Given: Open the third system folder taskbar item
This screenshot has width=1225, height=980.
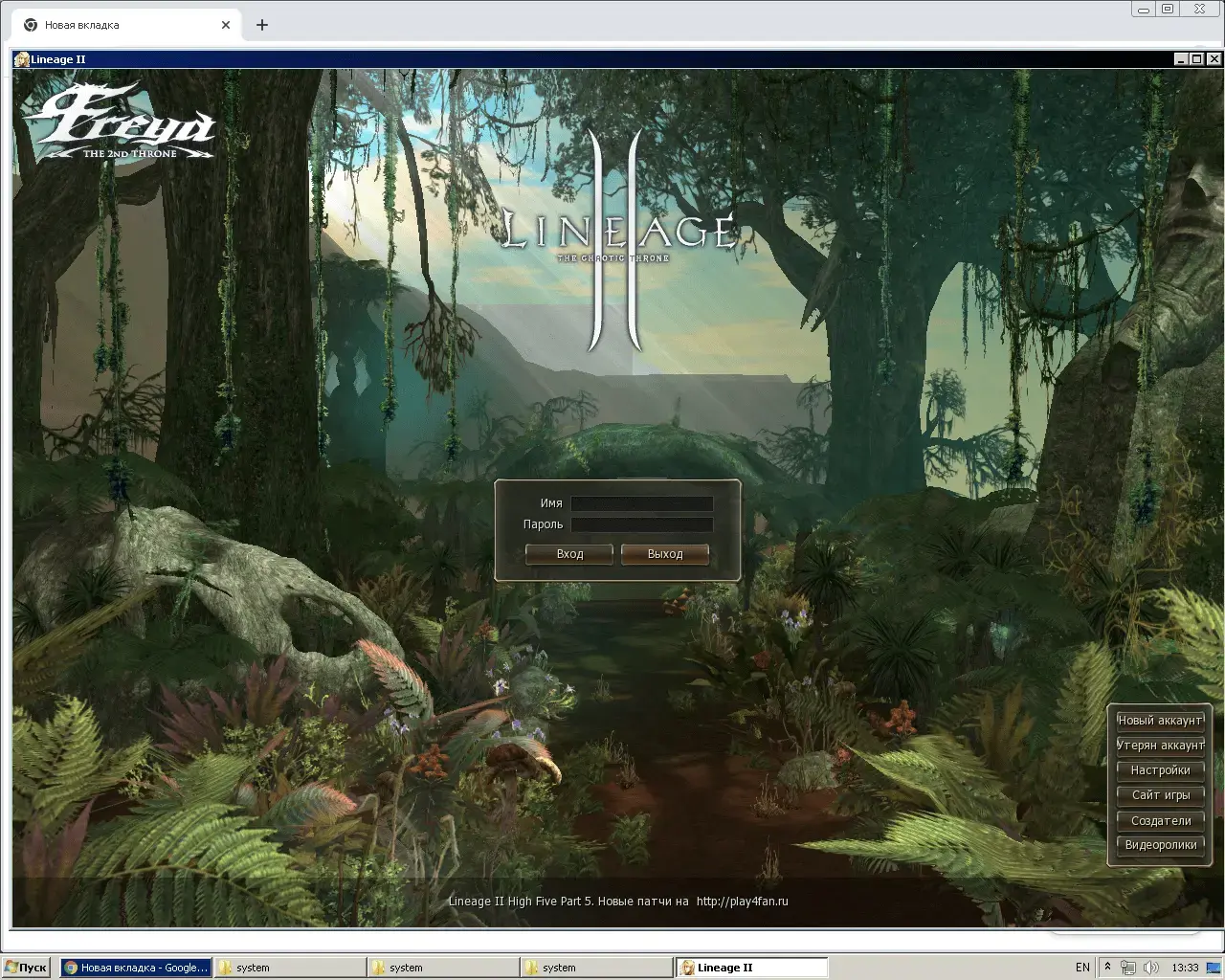Looking at the screenshot, I should pos(596,968).
